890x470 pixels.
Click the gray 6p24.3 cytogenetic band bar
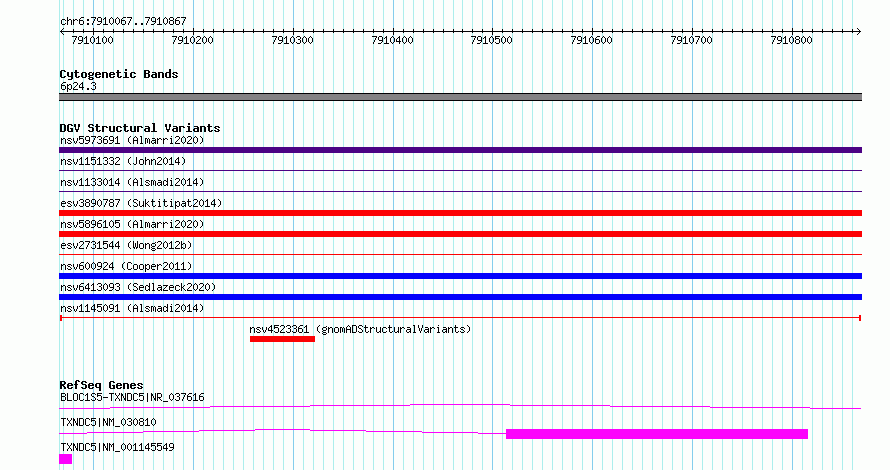460,97
